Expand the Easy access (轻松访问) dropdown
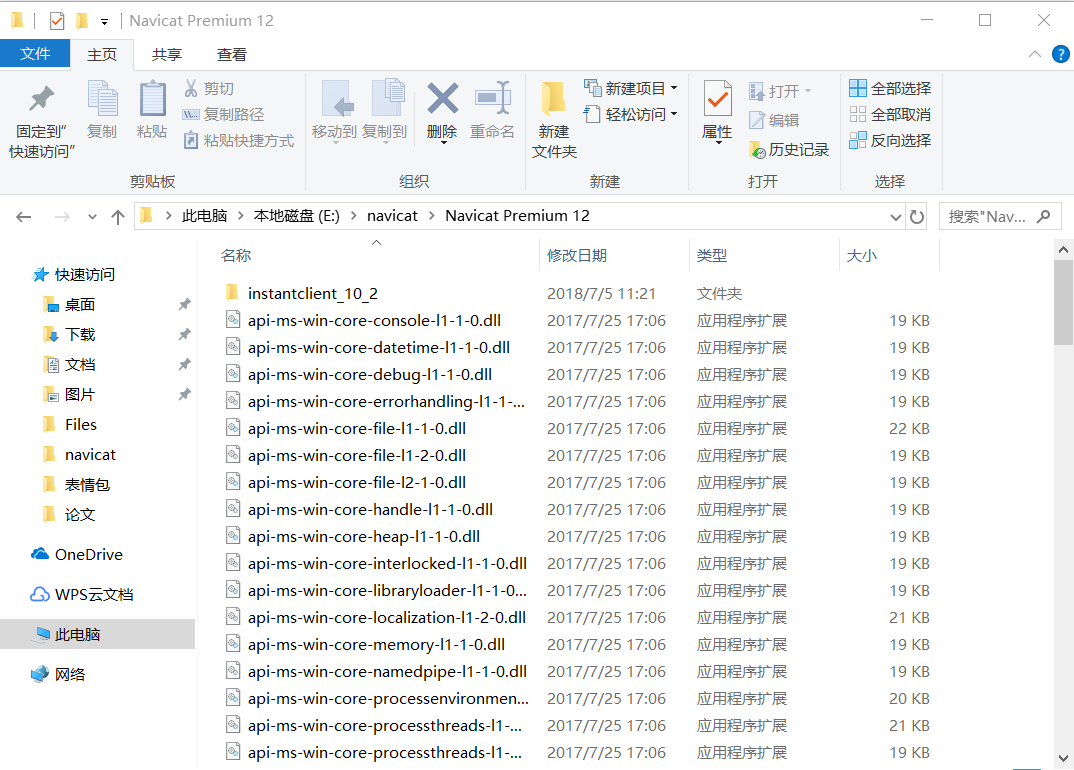This screenshot has width=1074, height=770. [674, 114]
